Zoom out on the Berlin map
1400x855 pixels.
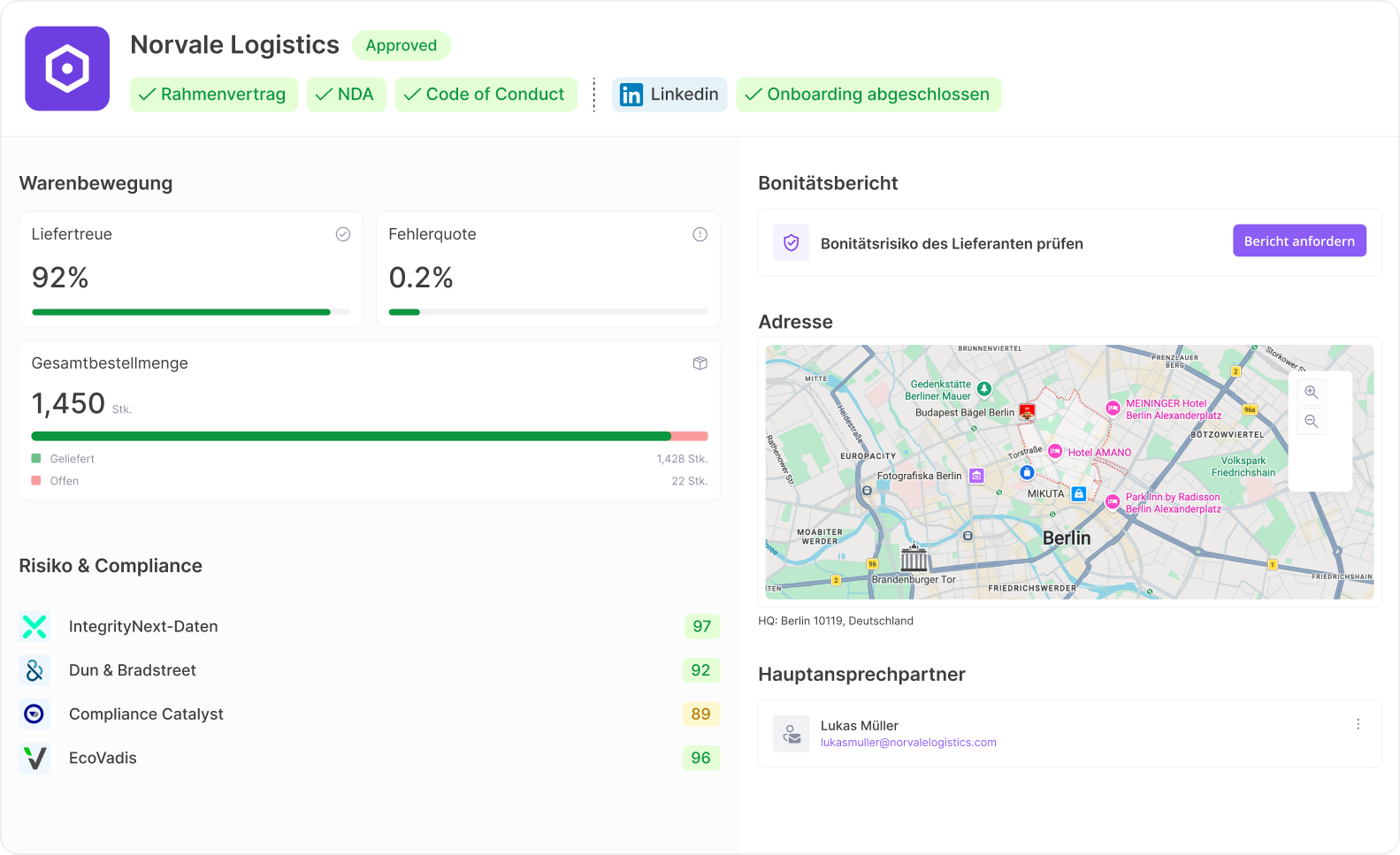(x=1312, y=422)
